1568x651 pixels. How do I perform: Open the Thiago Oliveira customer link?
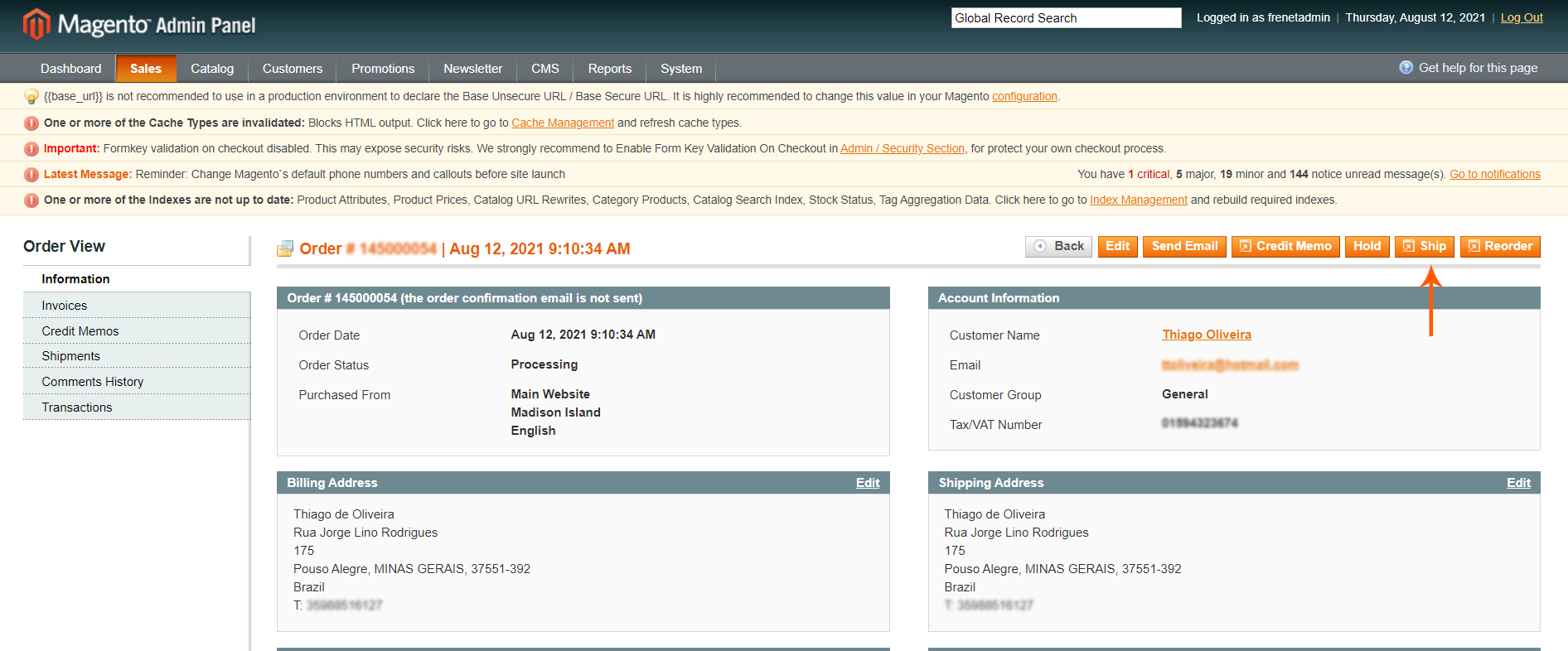(1206, 335)
